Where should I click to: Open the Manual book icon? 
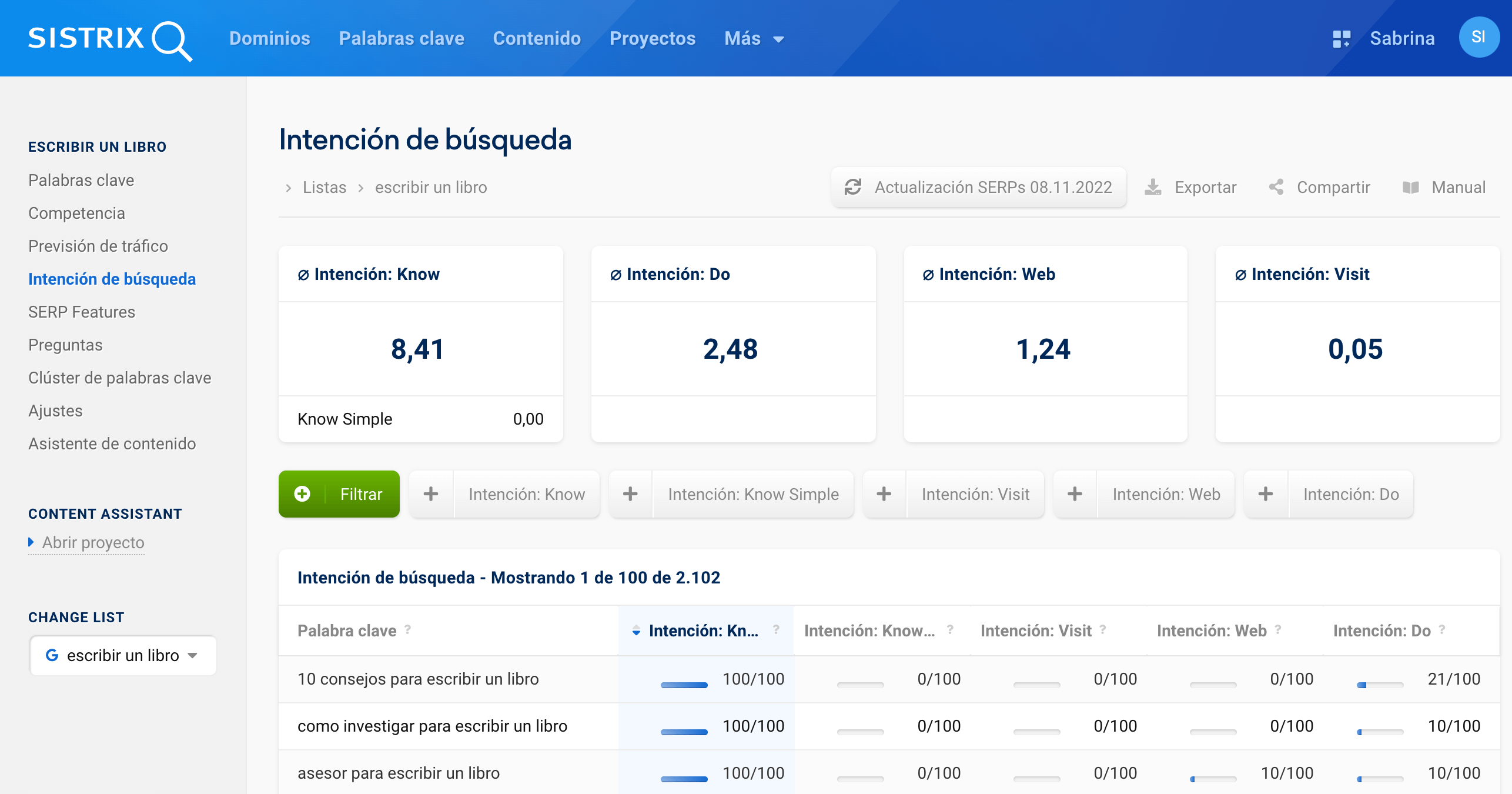point(1410,187)
